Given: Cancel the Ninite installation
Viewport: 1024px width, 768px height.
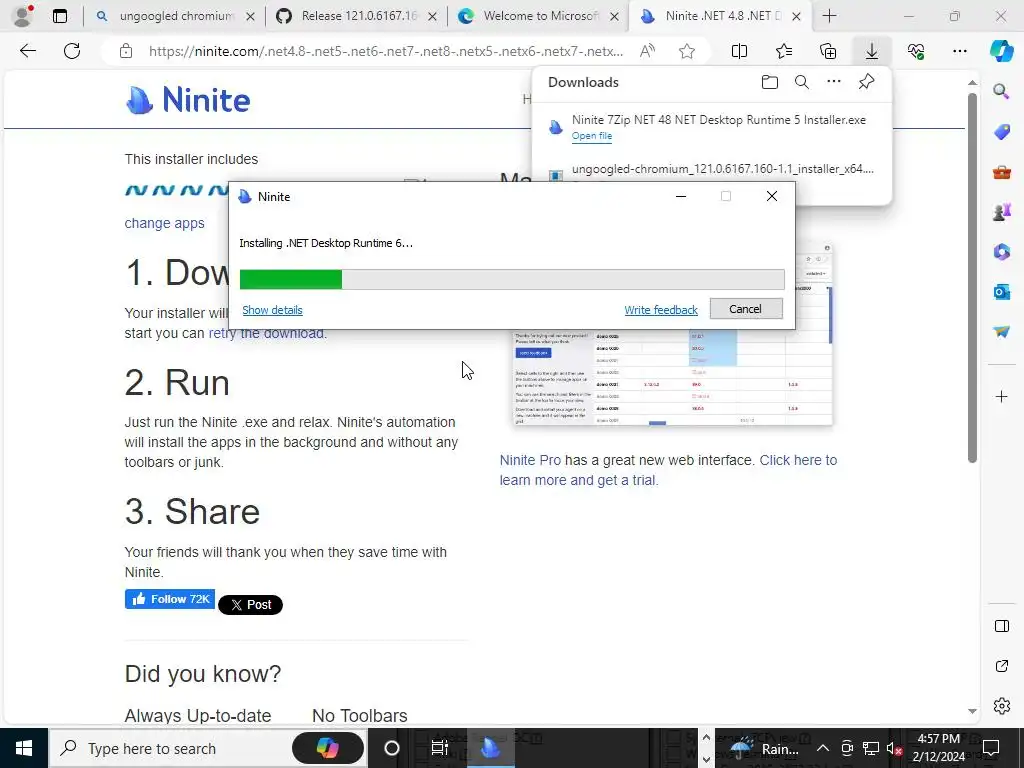Looking at the screenshot, I should (x=746, y=309).
